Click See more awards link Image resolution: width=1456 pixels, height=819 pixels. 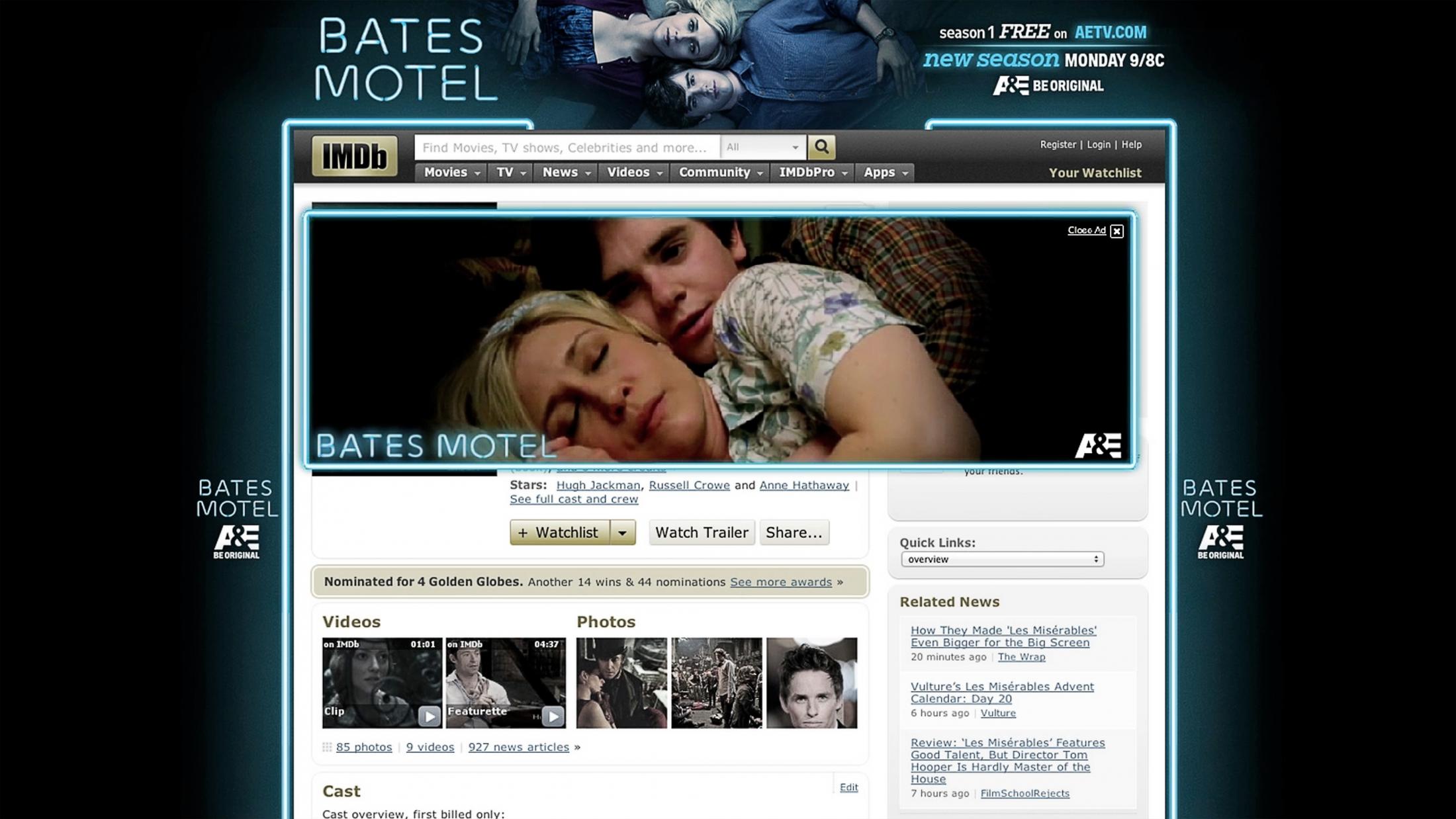point(781,582)
